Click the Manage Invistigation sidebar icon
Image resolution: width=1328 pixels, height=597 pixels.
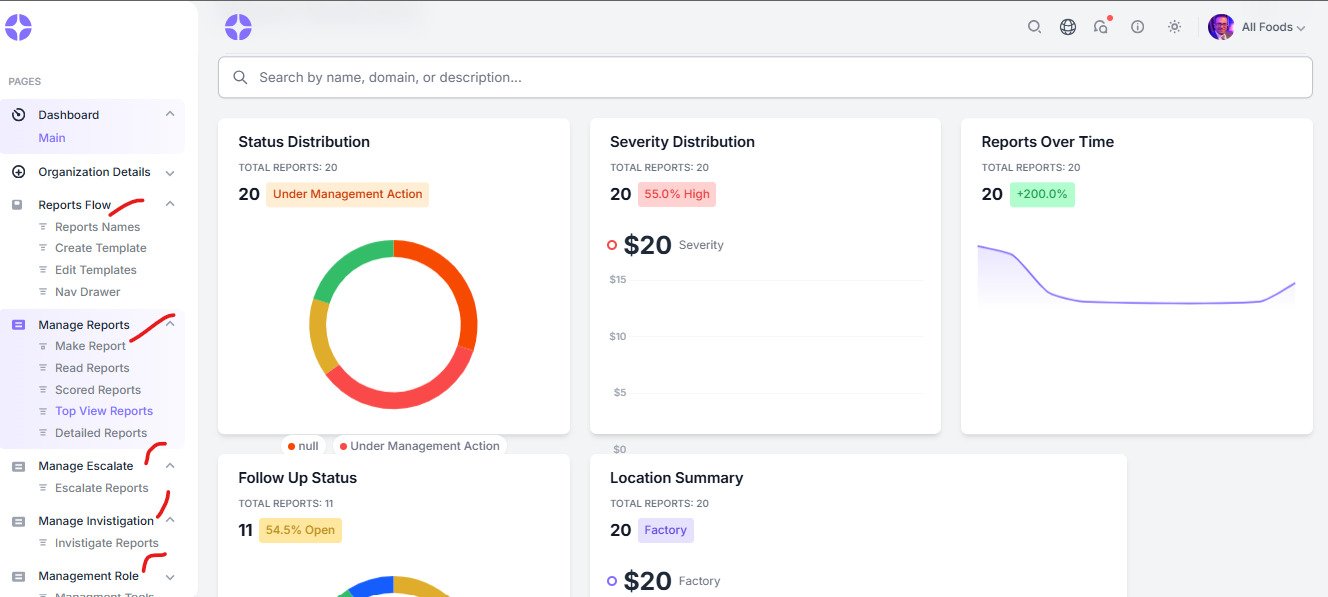[x=18, y=521]
